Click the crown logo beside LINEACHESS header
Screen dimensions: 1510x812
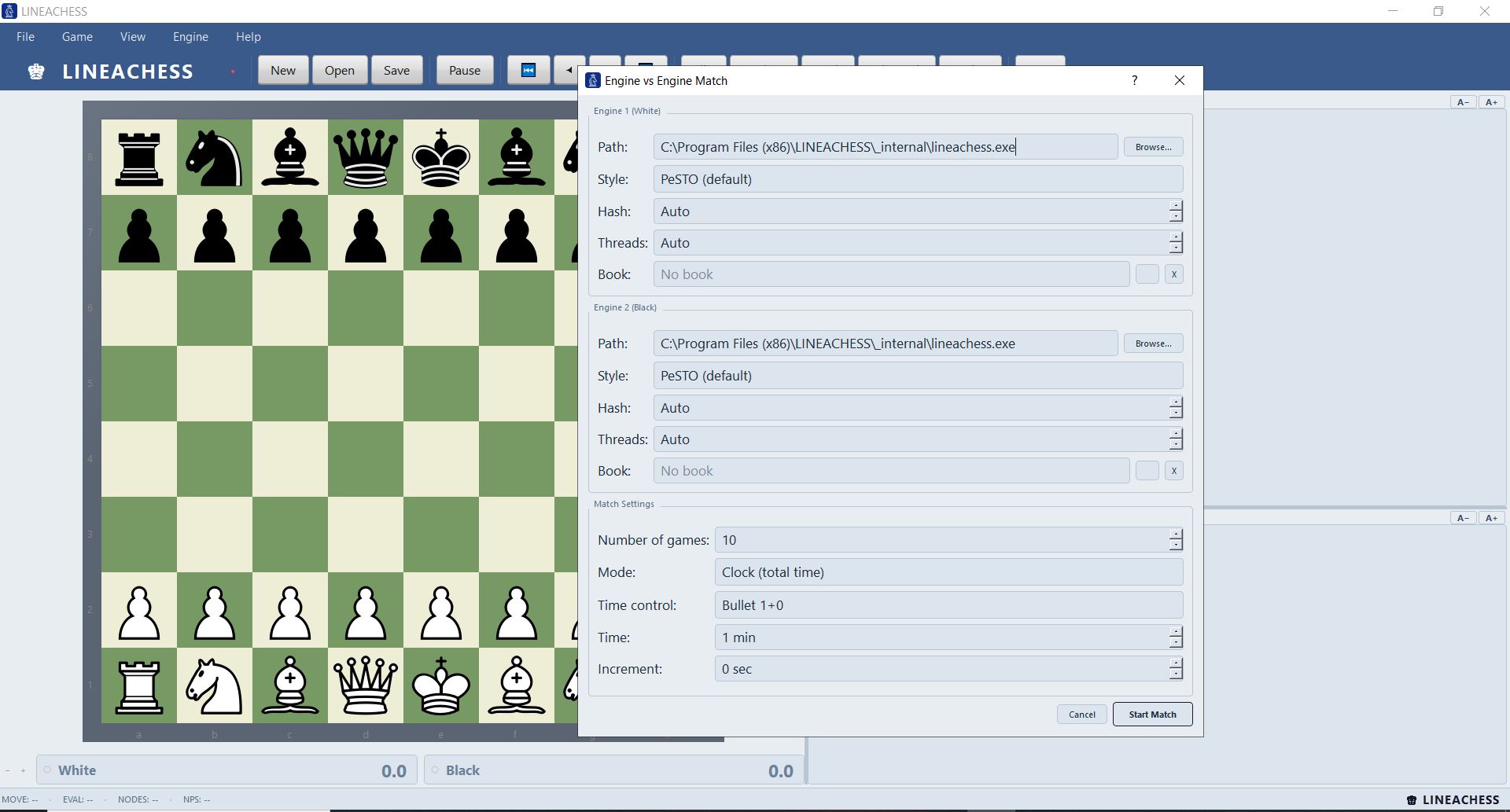click(36, 72)
